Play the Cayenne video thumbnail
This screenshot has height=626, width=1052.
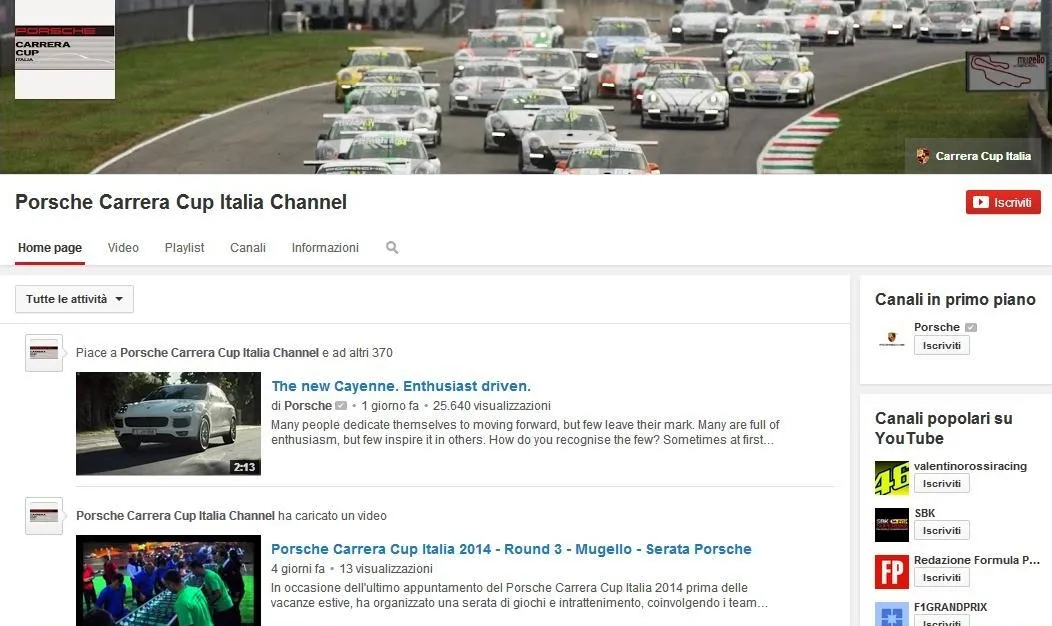168,423
